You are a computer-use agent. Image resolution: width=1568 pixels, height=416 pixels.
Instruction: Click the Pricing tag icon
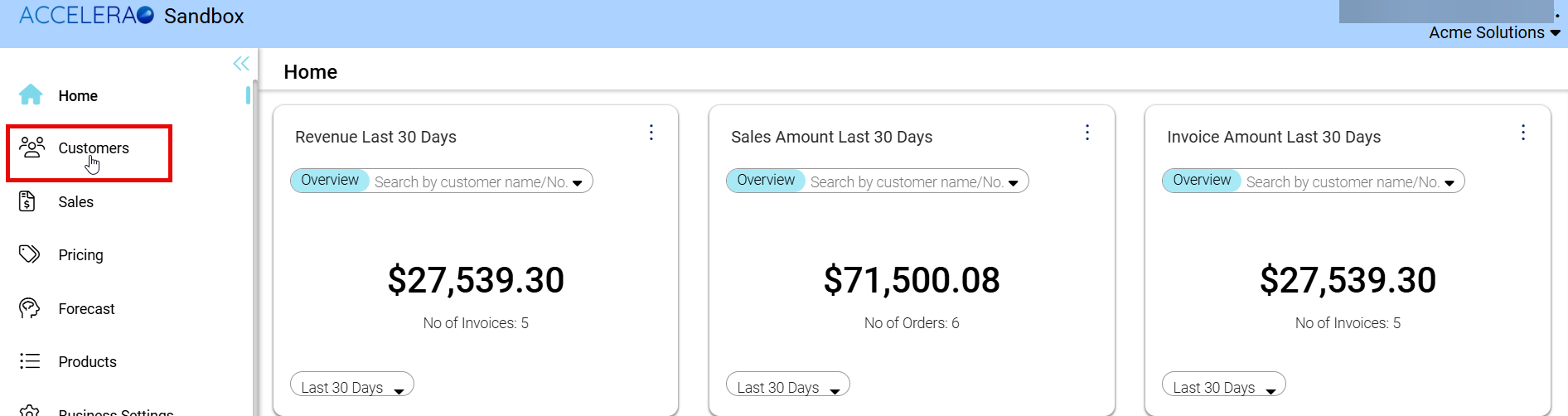(29, 254)
